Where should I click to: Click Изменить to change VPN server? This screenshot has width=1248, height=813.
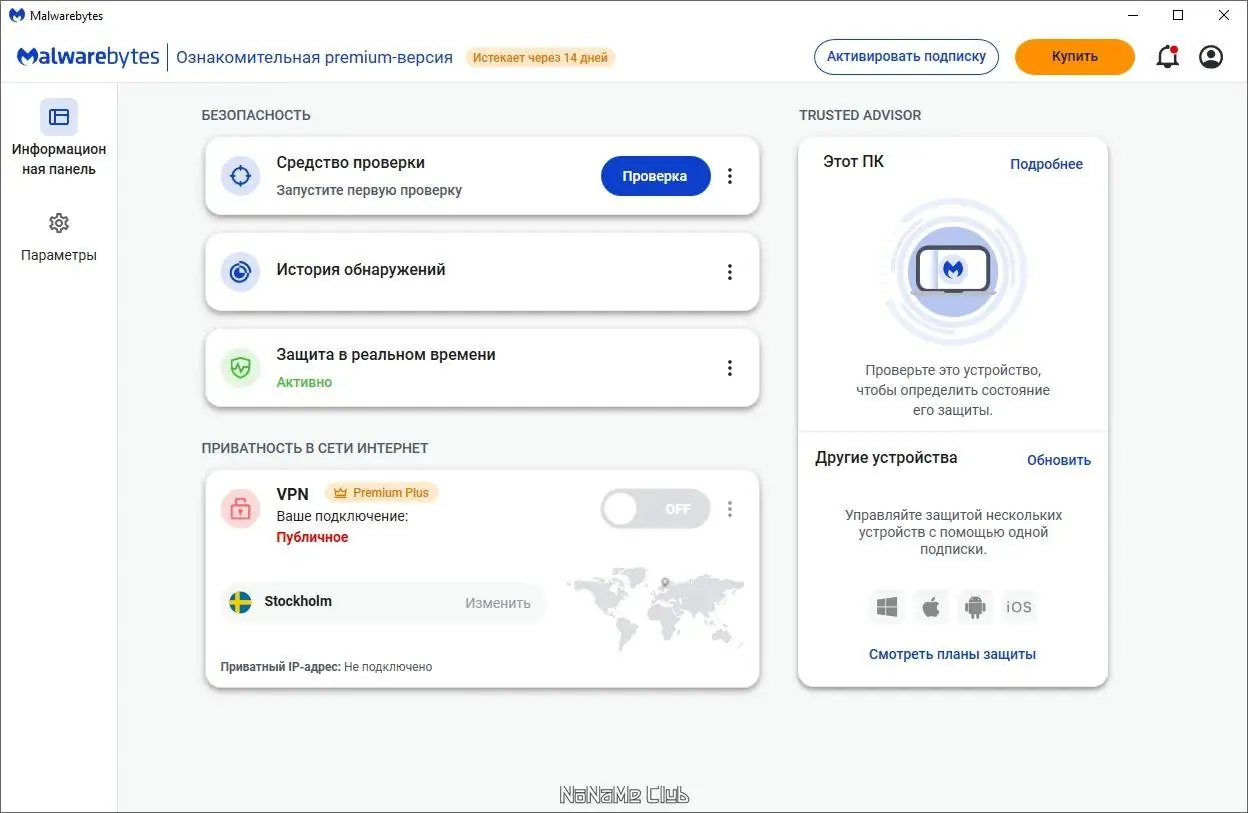(x=497, y=603)
